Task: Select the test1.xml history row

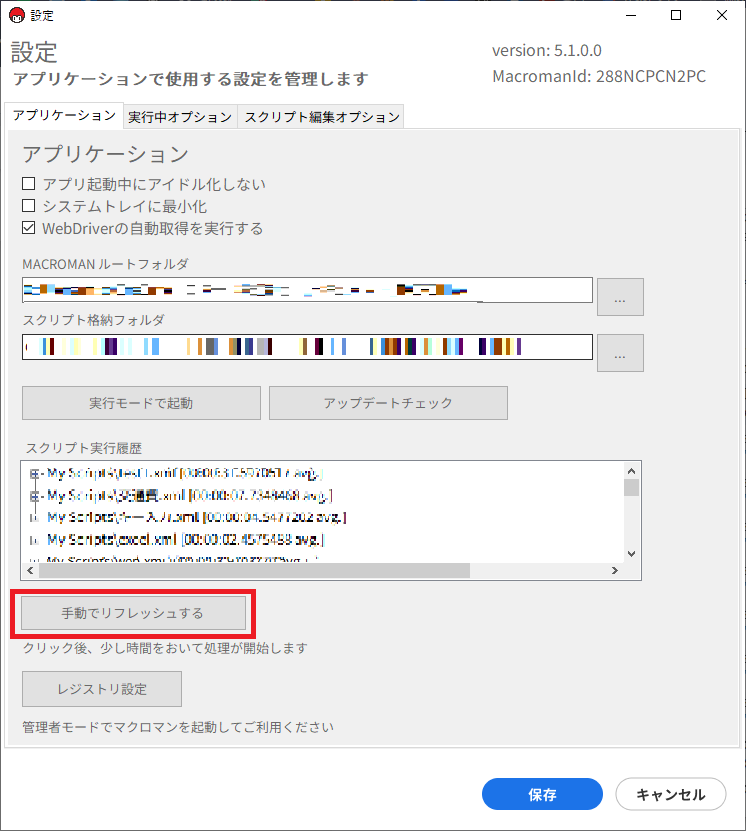Action: [x=184, y=473]
